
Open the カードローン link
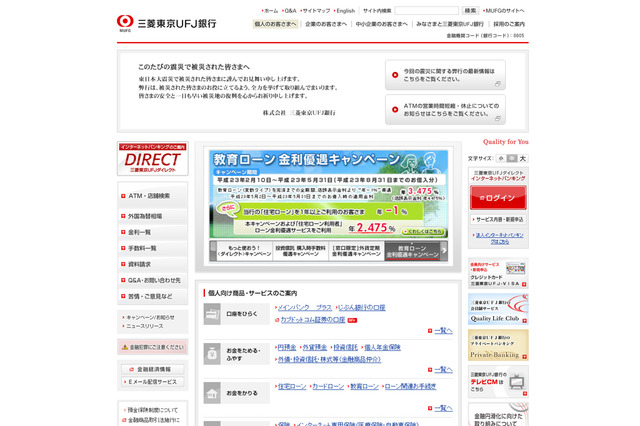pyautogui.click(x=328, y=386)
